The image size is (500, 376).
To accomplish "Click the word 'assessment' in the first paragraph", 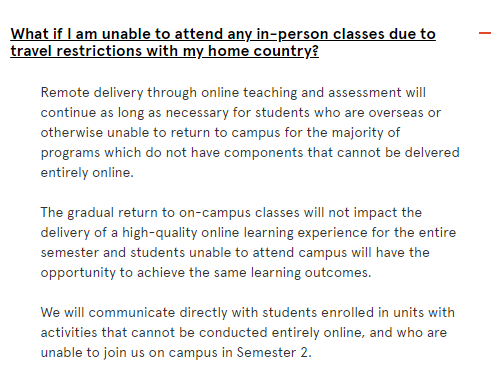I will pos(365,92).
